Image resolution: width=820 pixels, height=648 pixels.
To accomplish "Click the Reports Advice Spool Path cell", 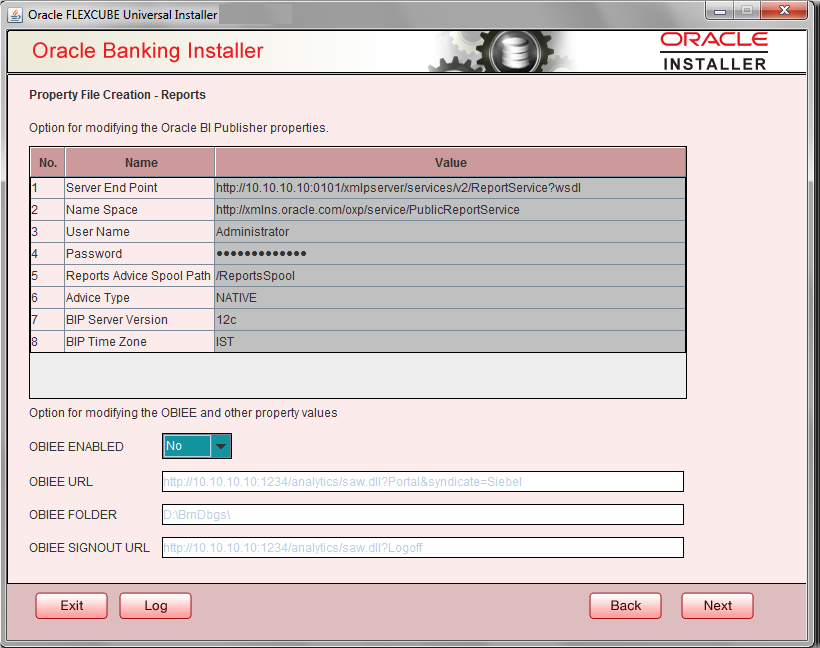I will pyautogui.click(x=139, y=276).
